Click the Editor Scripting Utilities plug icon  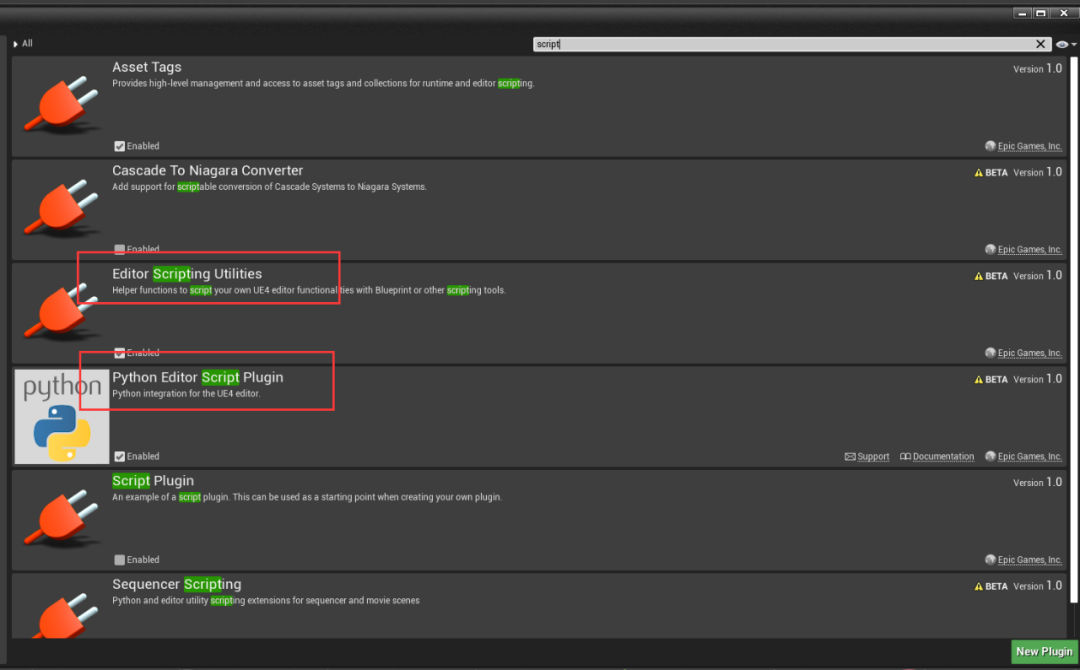point(61,312)
